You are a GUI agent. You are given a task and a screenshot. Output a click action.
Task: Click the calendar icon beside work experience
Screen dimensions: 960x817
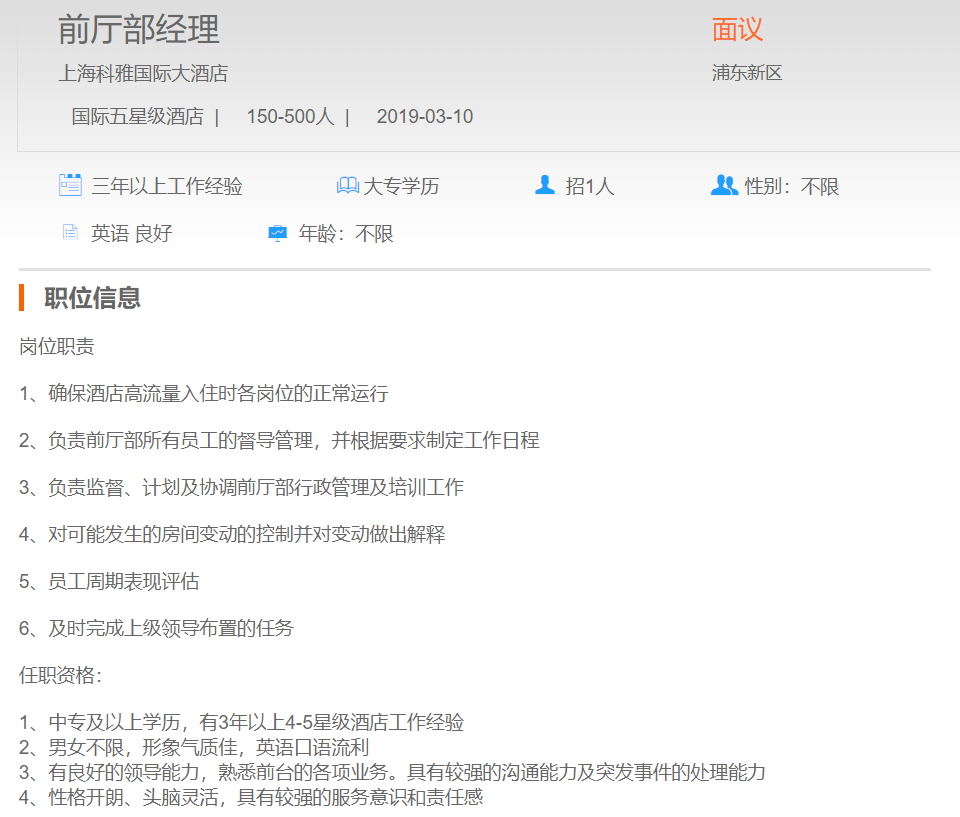(x=70, y=185)
